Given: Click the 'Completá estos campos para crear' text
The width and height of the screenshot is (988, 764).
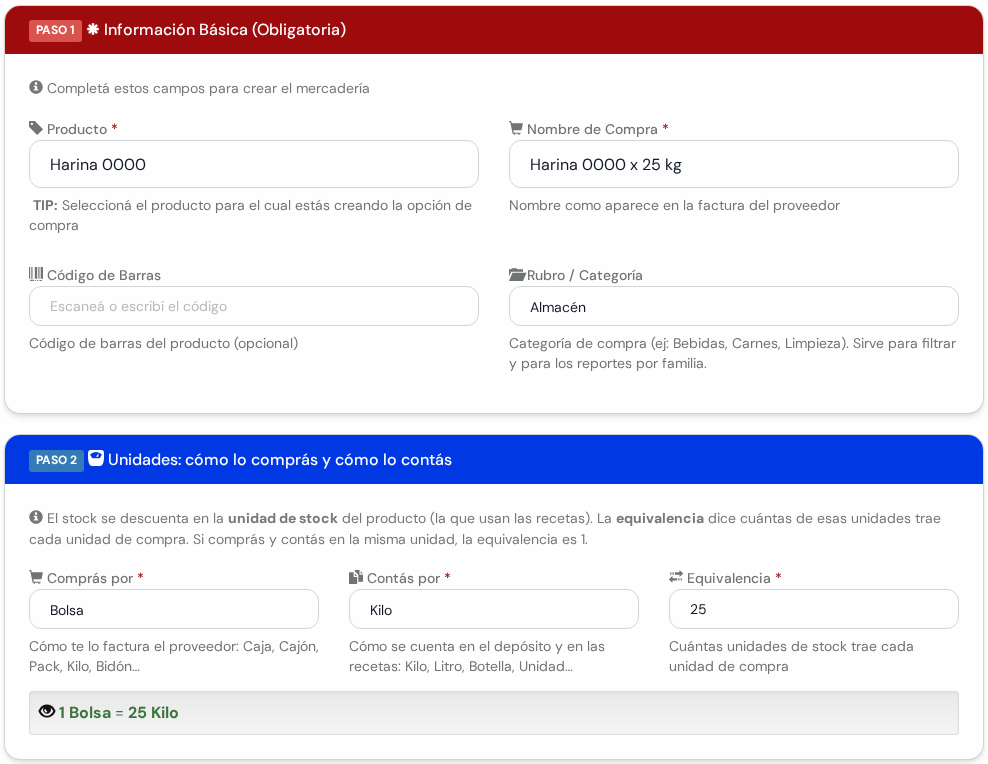Looking at the screenshot, I should click(x=208, y=88).
